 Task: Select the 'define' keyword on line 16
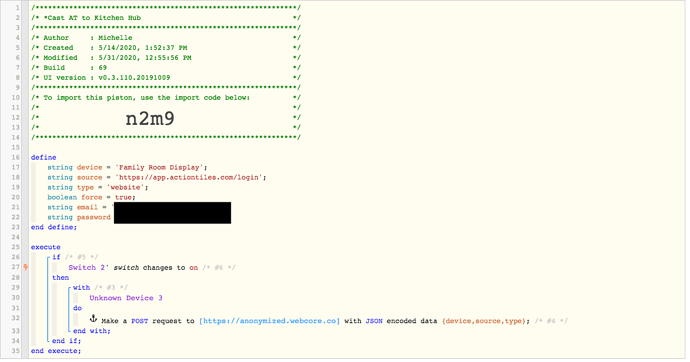pos(44,157)
